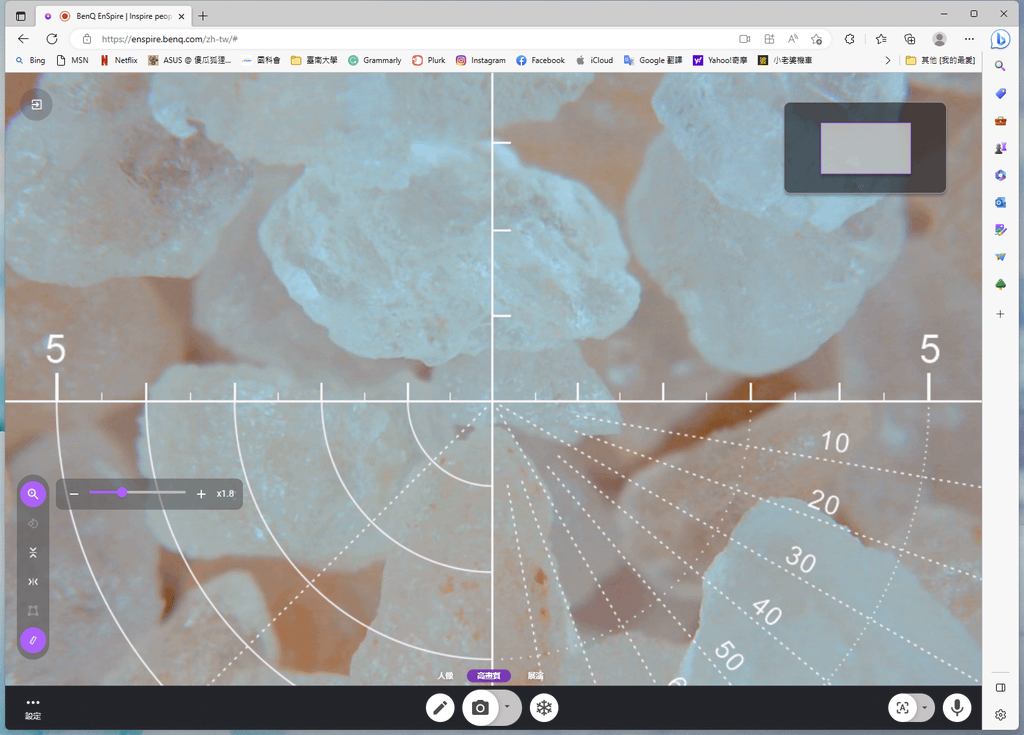View site information lock icon
1024x735 pixels.
87,39
